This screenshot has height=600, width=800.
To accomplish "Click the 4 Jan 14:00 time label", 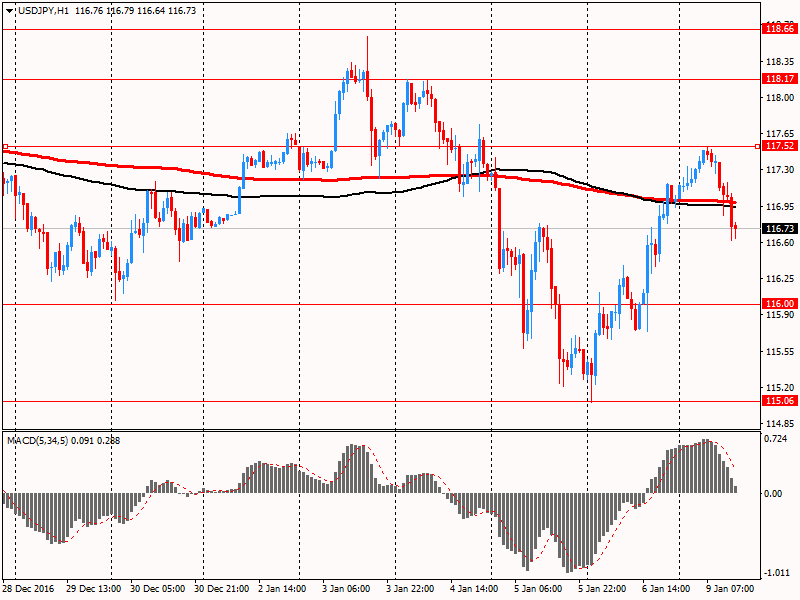I will [x=474, y=588].
